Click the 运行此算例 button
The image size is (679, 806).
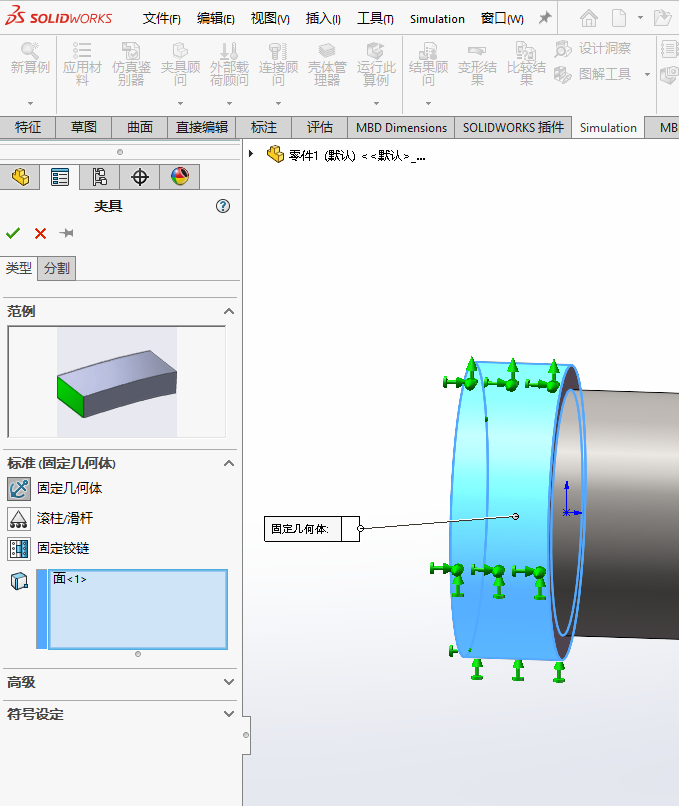click(x=376, y=65)
